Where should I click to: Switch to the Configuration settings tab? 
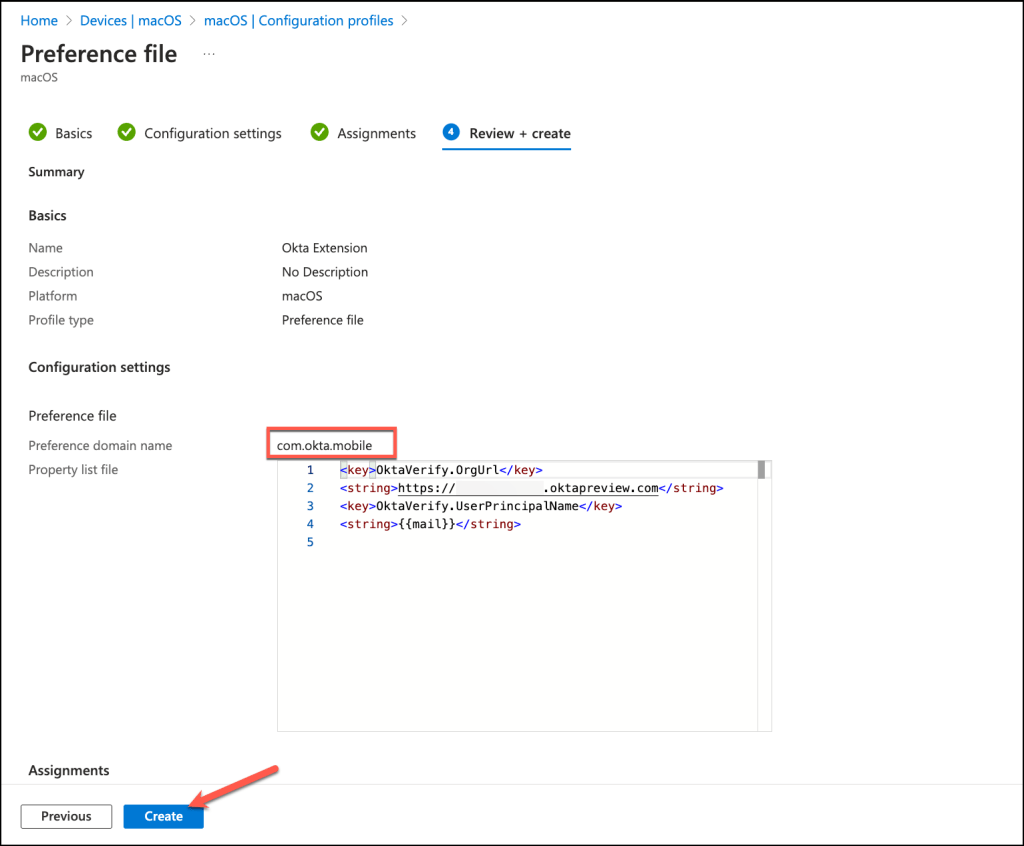coord(212,133)
